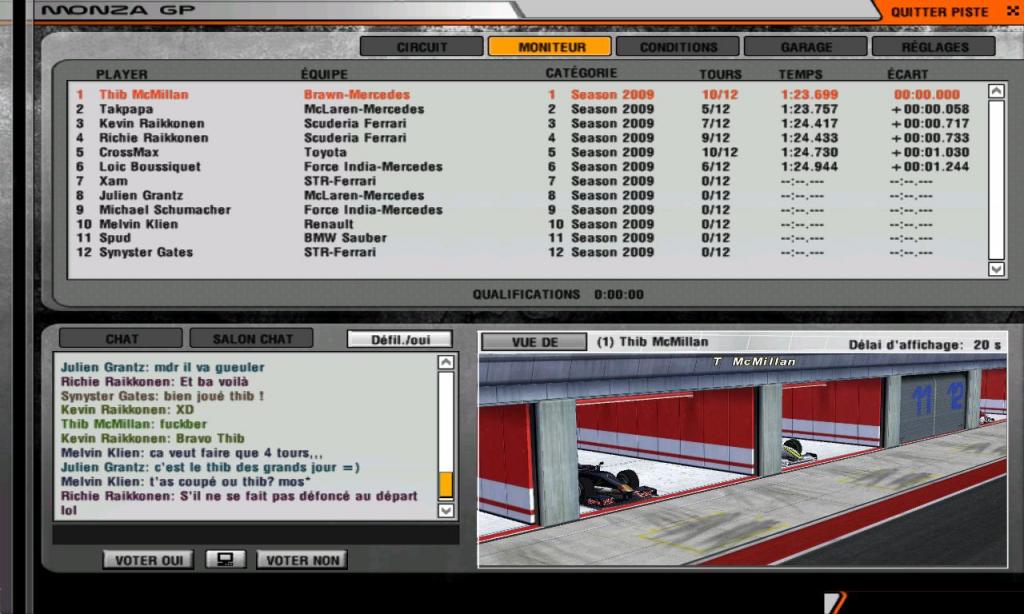Open the Réglages tab
The height and width of the screenshot is (614, 1024).
(x=934, y=47)
